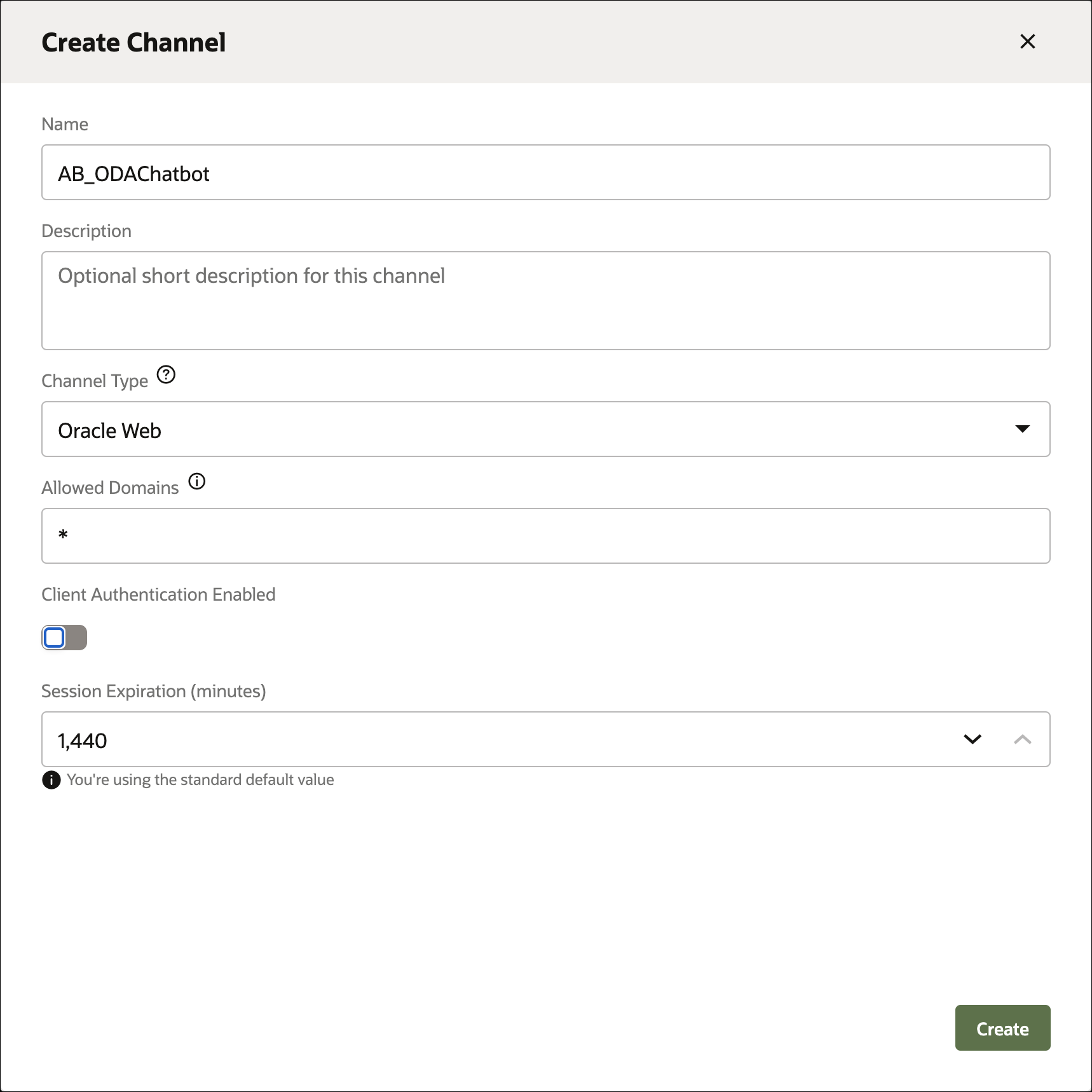Screen dimensions: 1092x1092
Task: Open the Channel Type help tooltip
Action: pos(166,374)
